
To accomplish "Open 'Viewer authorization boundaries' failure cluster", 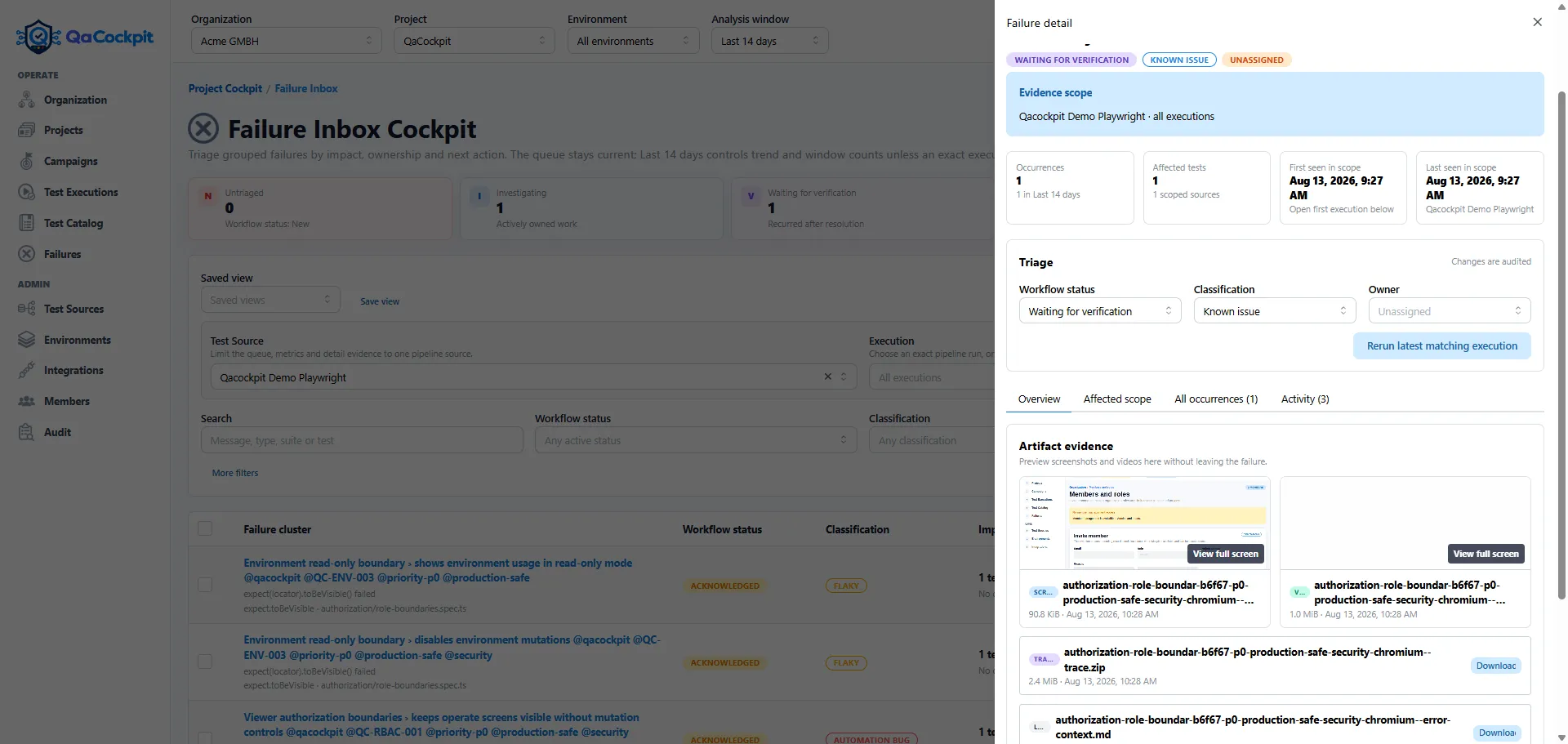I will click(441, 724).
